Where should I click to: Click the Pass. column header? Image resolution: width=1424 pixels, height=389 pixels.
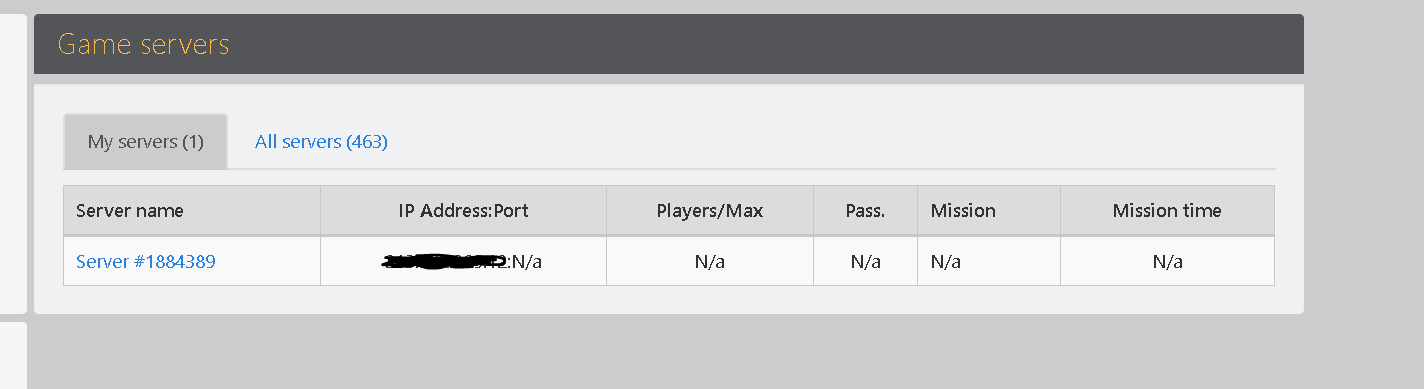[x=865, y=211]
